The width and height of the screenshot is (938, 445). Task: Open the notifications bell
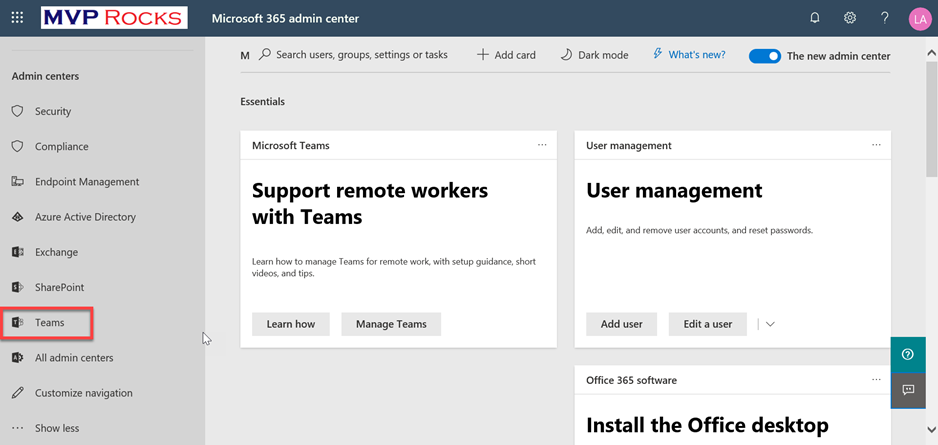pos(814,18)
